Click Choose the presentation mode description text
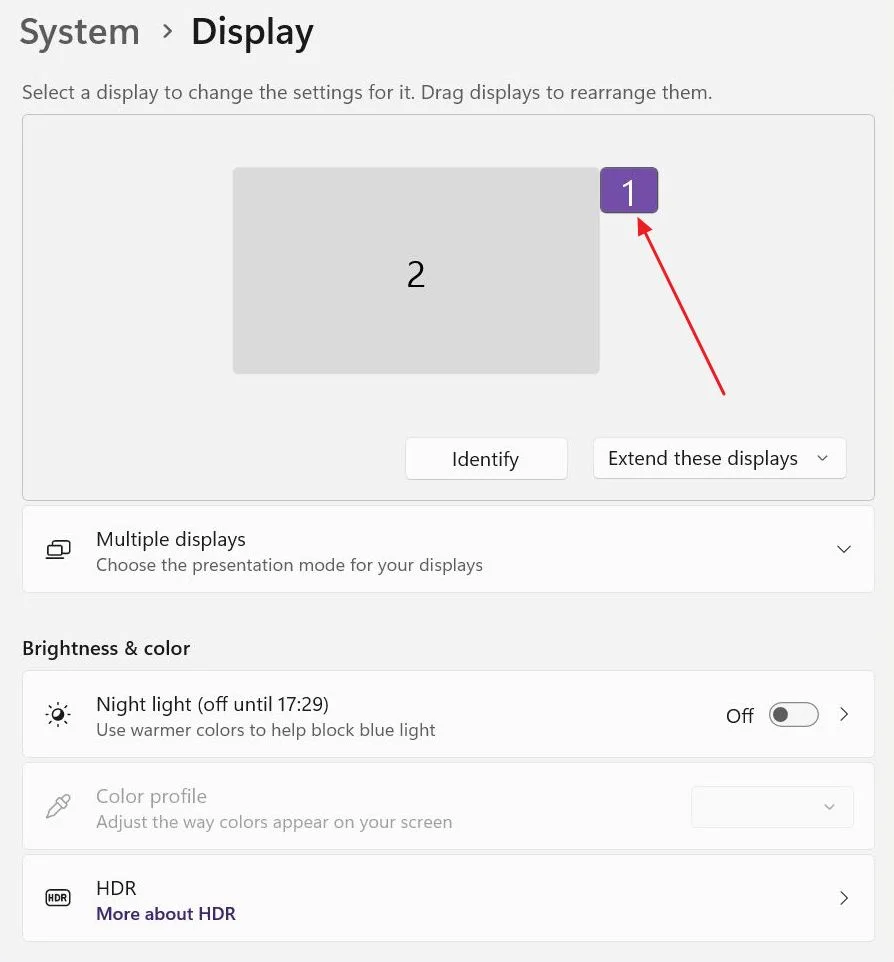Image resolution: width=894 pixels, height=962 pixels. point(289,565)
